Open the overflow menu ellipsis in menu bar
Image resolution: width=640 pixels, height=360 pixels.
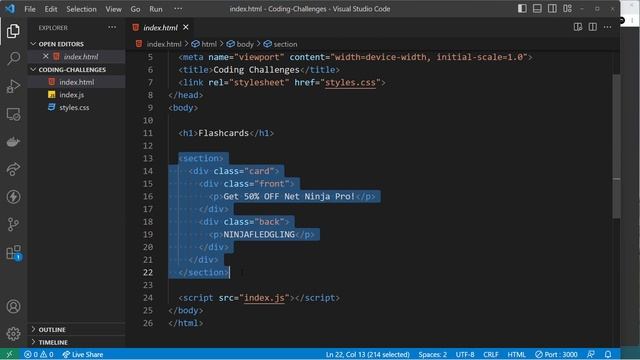(178, 9)
